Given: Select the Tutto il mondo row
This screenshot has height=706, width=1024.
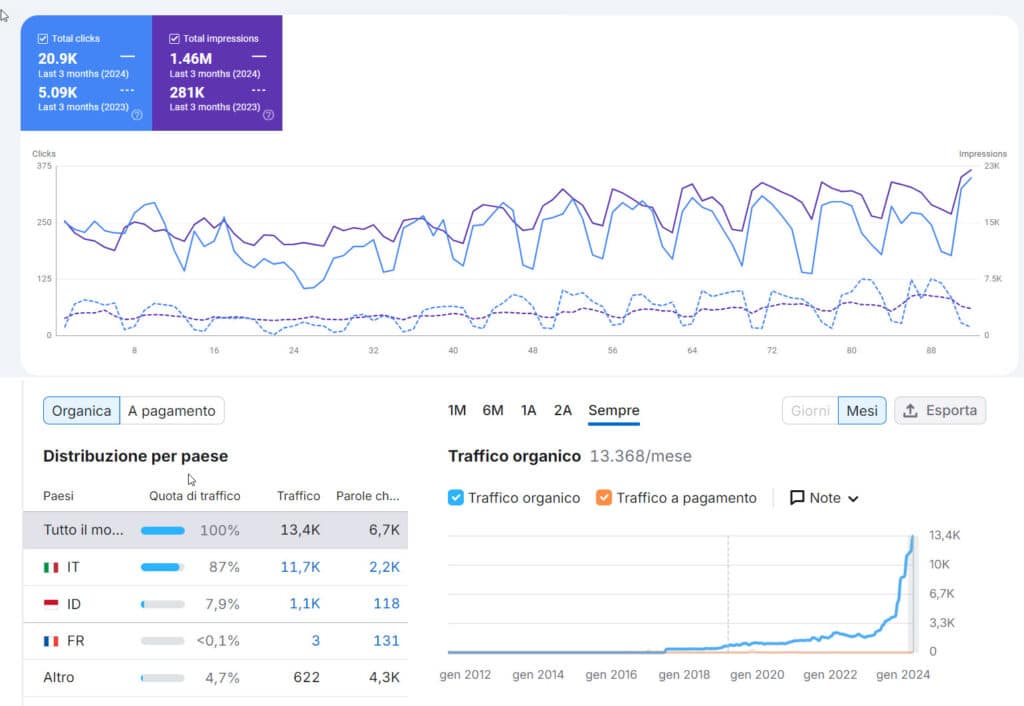Looking at the screenshot, I should (215, 530).
